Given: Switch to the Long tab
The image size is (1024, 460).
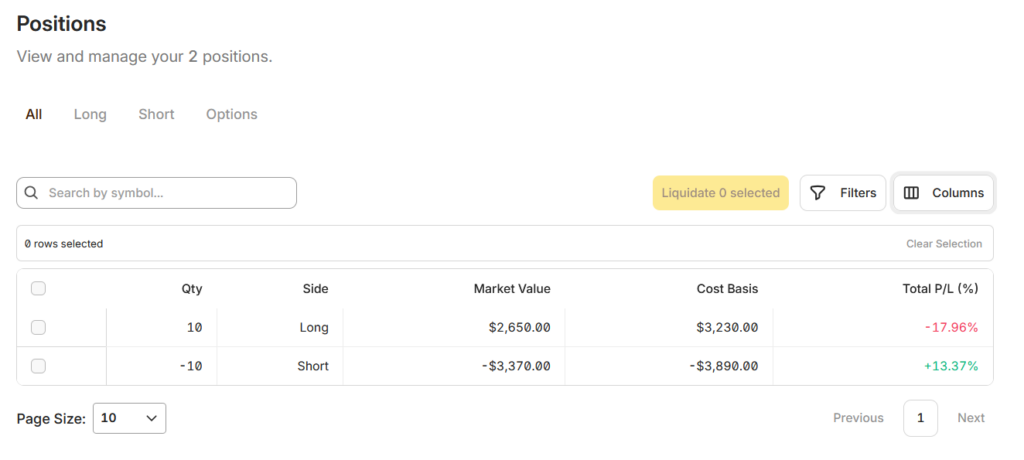Looking at the screenshot, I should coord(90,114).
